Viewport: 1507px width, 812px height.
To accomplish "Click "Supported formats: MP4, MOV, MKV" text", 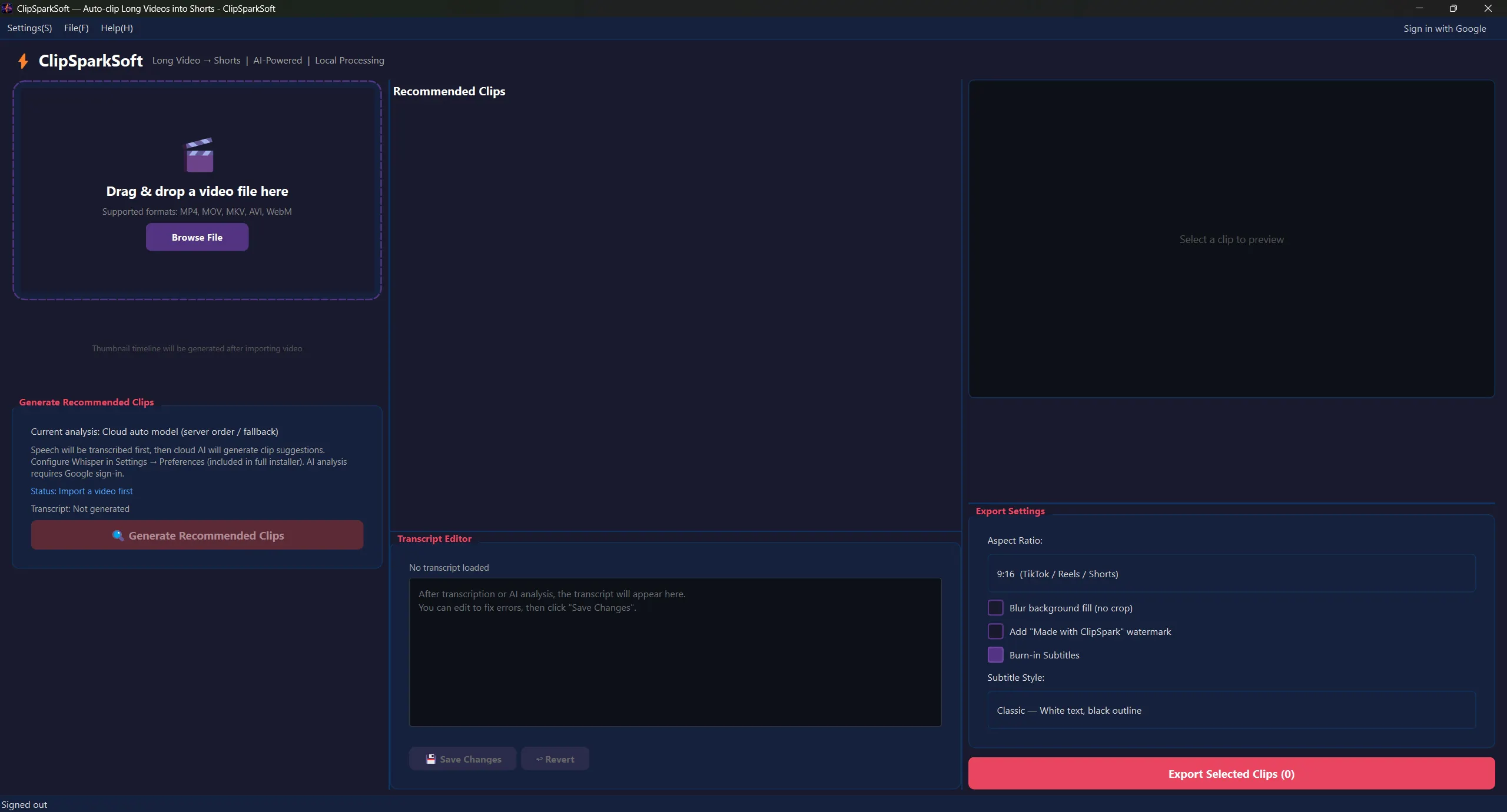I will click(197, 211).
